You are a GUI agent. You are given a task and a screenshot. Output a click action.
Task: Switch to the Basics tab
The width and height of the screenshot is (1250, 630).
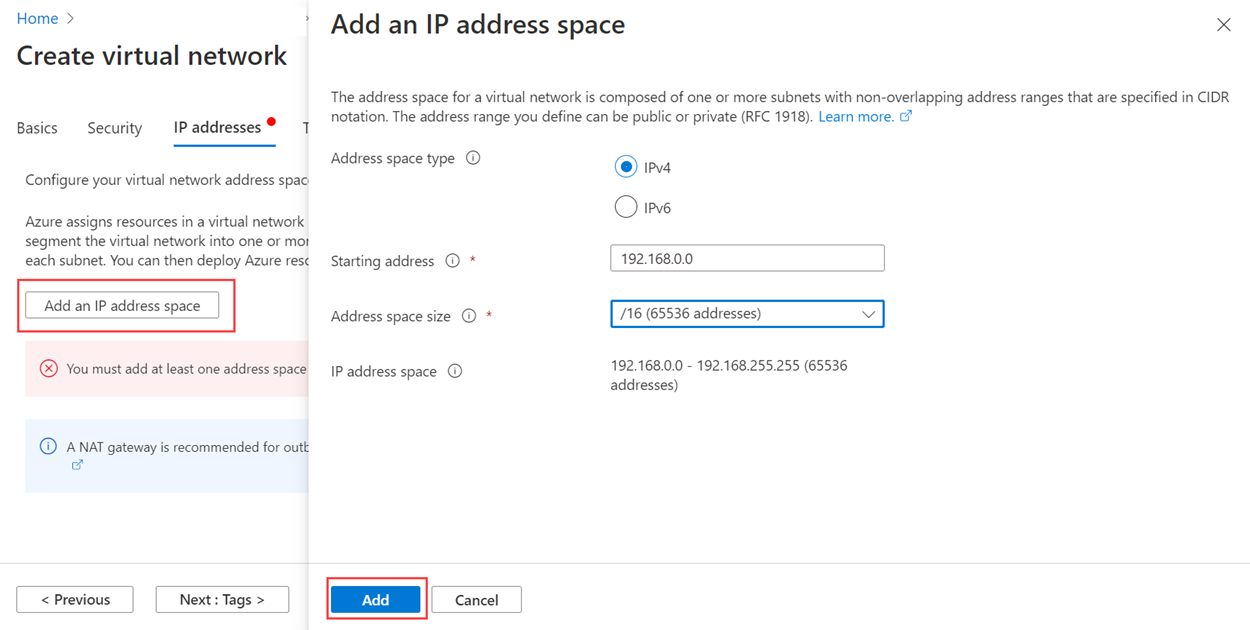[x=37, y=128]
